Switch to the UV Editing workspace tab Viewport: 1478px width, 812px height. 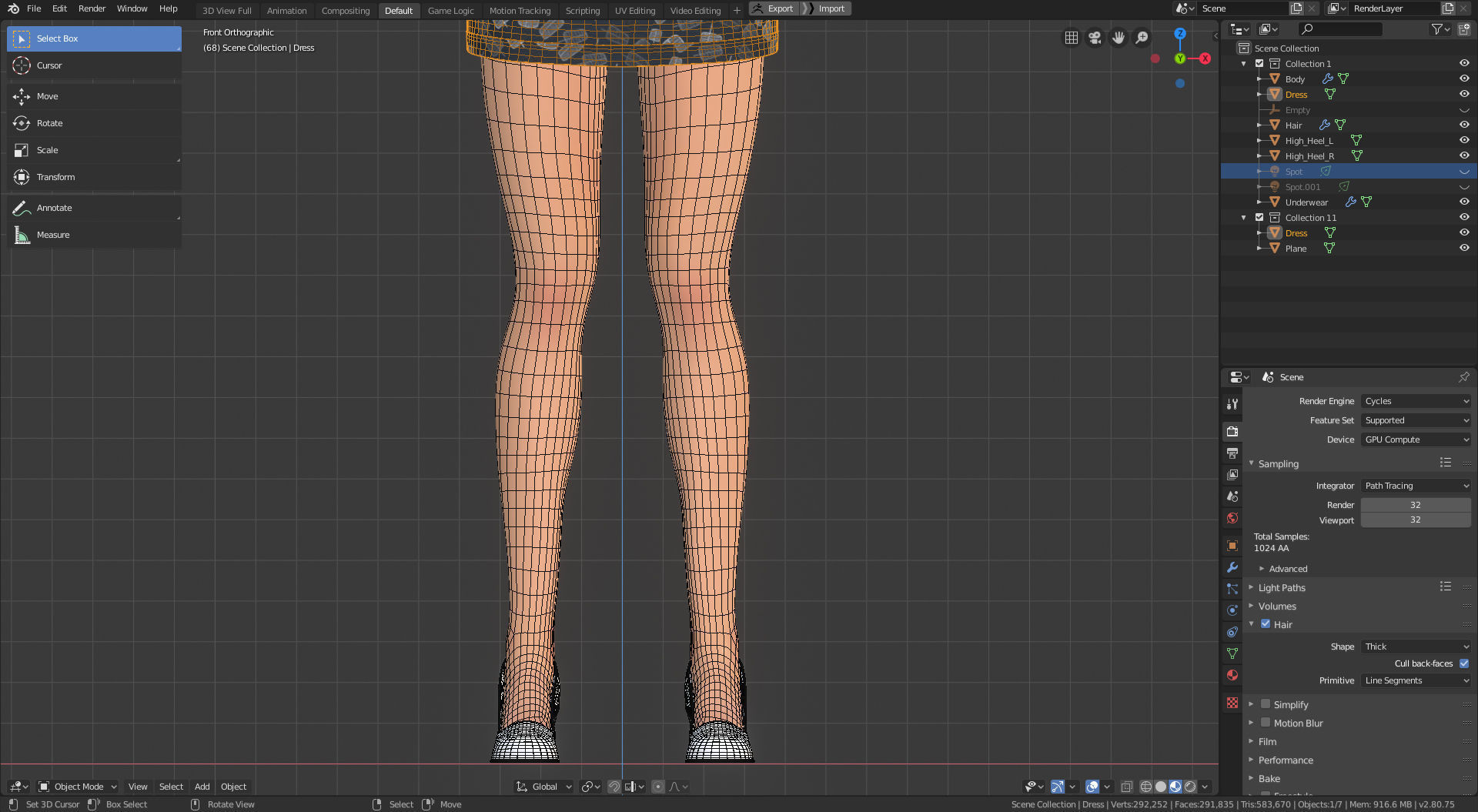(635, 11)
